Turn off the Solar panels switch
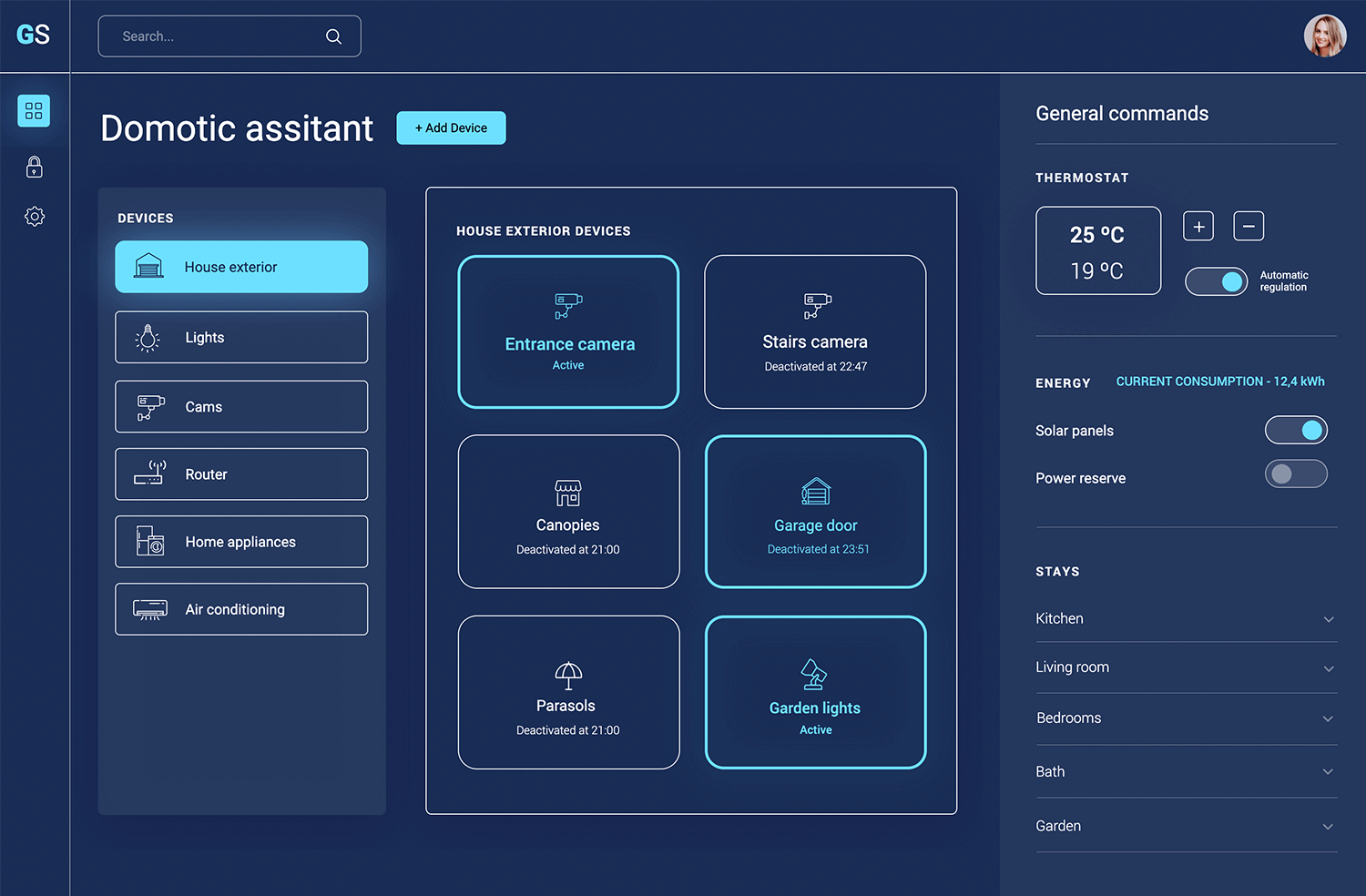1366x896 pixels. [1296, 430]
